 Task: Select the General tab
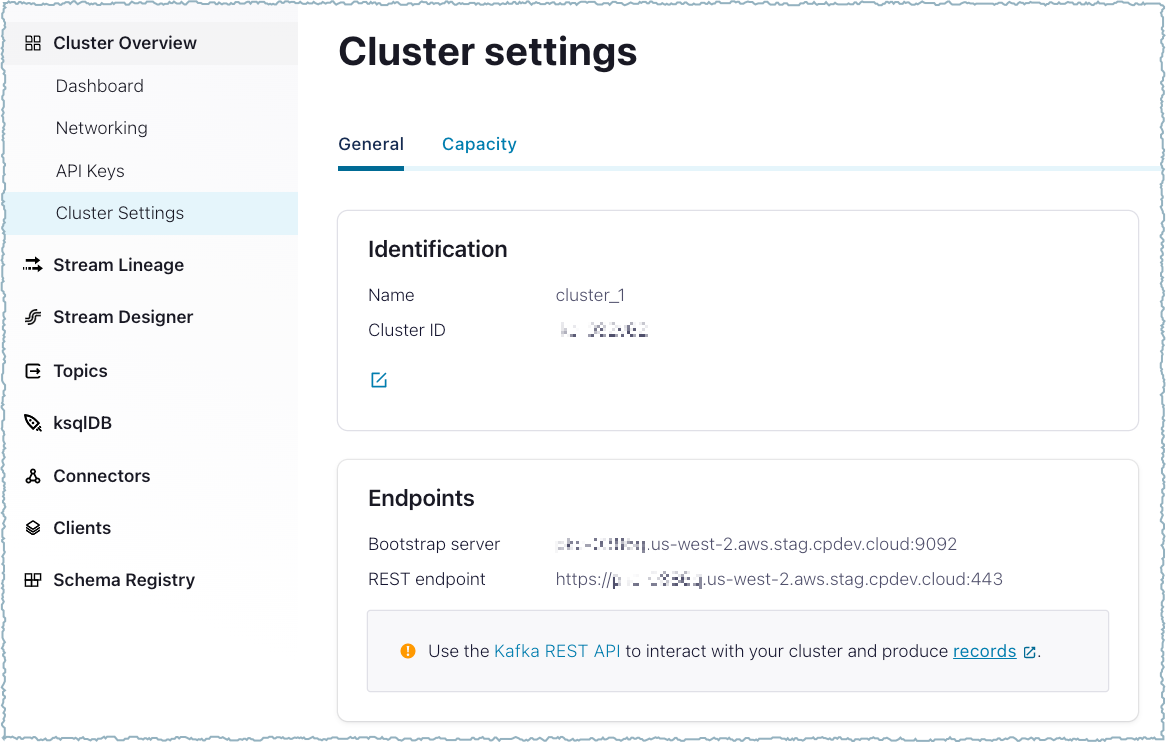tap(371, 144)
